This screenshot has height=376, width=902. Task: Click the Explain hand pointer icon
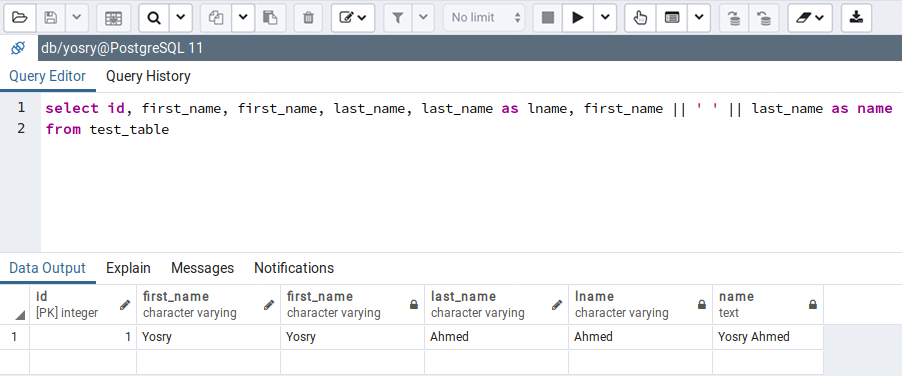tap(640, 18)
